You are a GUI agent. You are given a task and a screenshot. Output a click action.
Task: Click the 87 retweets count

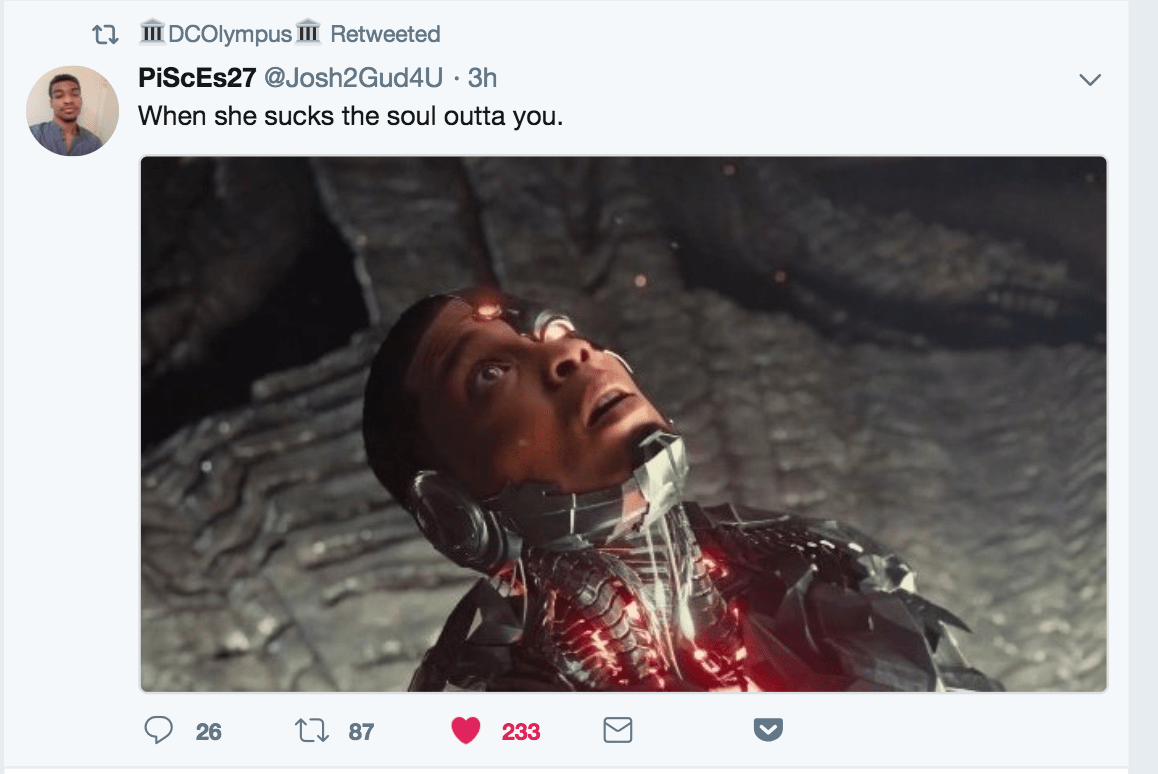coord(361,732)
